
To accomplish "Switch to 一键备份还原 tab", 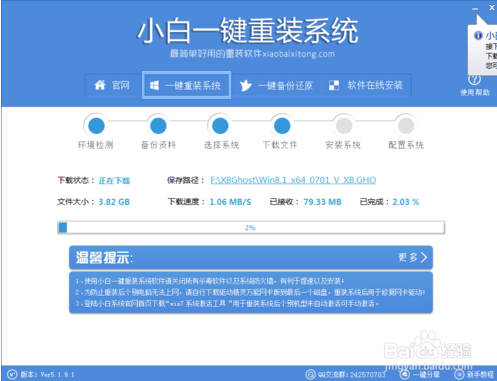I will 276,86.
